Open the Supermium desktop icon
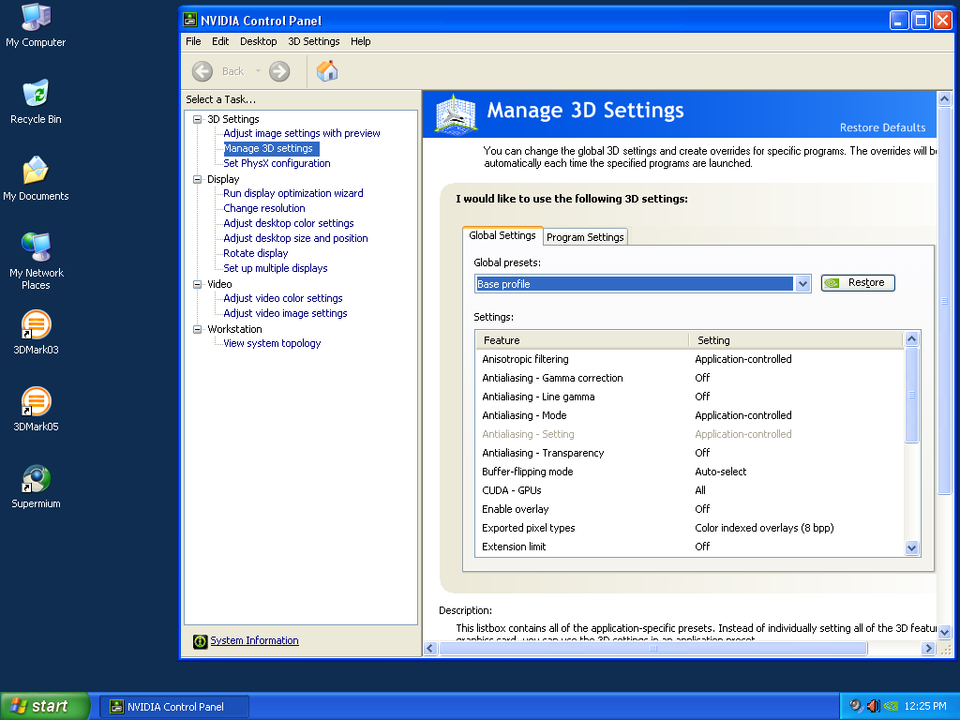Image resolution: width=960 pixels, height=720 pixels. 36,481
